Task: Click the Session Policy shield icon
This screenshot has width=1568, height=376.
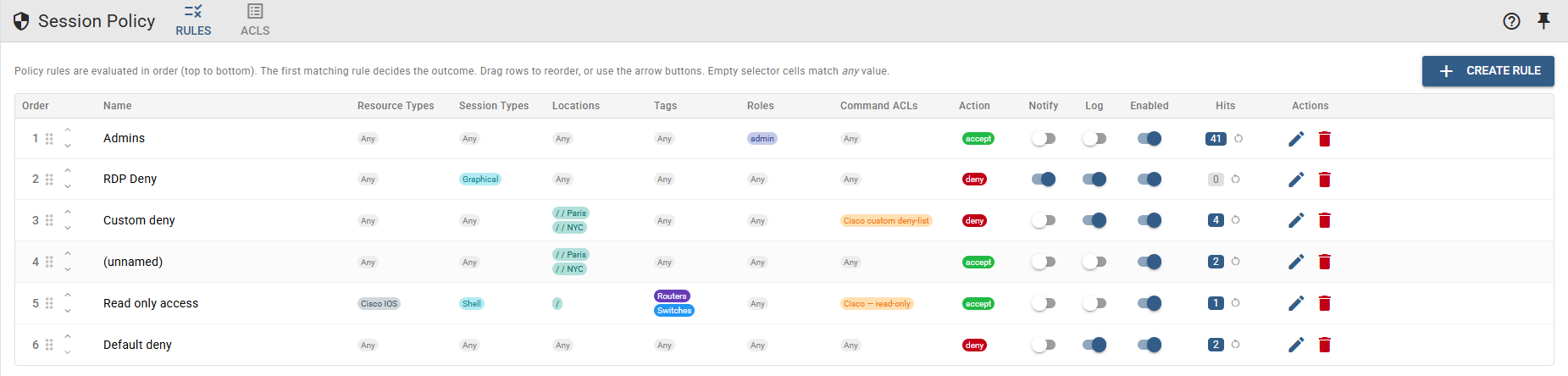Action: tap(21, 21)
